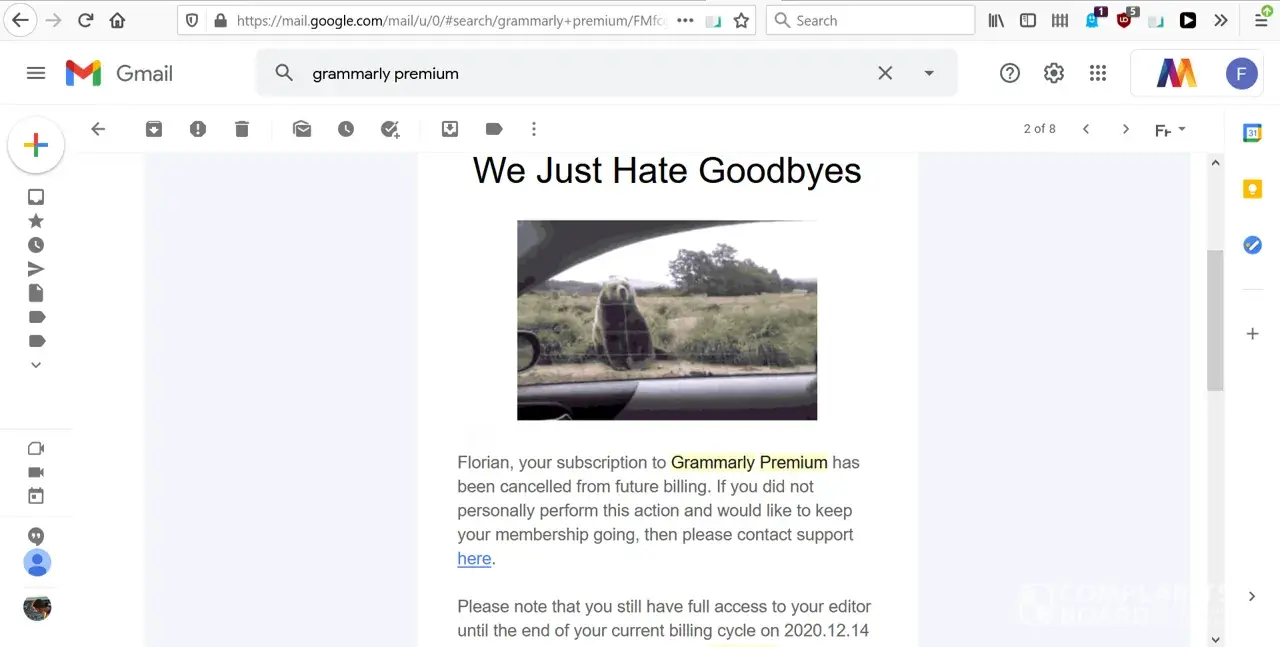Report the email as spam
Image resolution: width=1280 pixels, height=647 pixels.
(198, 129)
